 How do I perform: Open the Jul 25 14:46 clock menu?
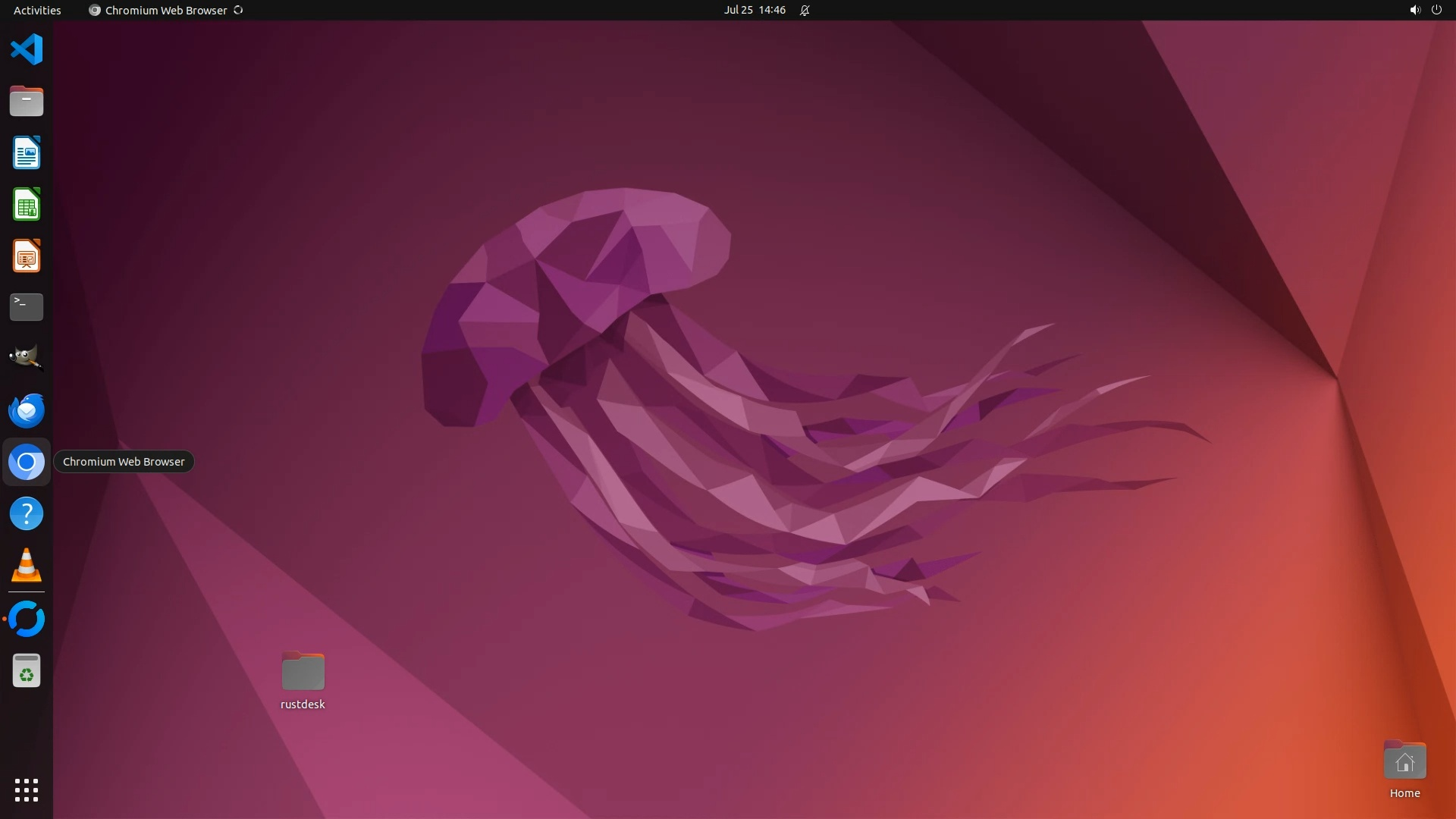[754, 10]
